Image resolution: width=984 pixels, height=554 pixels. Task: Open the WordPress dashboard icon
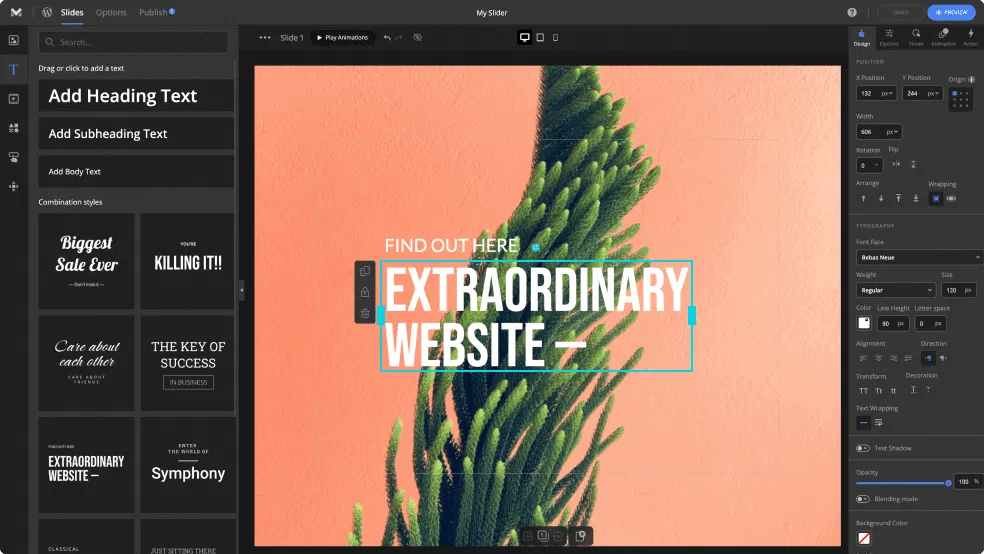47,12
